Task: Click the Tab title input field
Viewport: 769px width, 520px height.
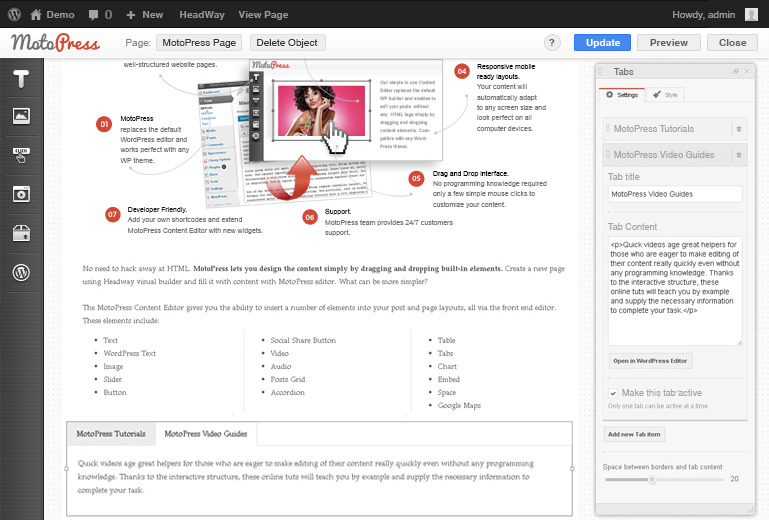Action: coord(675,194)
